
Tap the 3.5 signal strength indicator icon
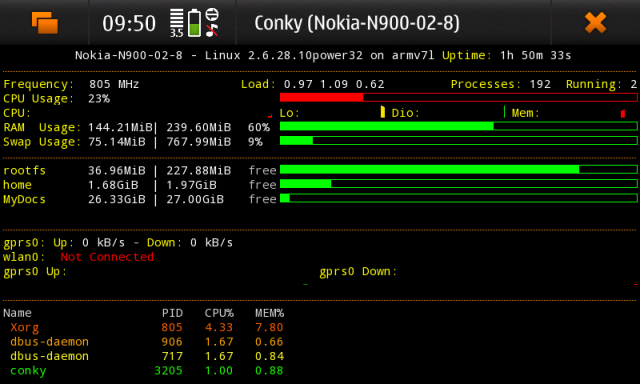[x=176, y=23]
